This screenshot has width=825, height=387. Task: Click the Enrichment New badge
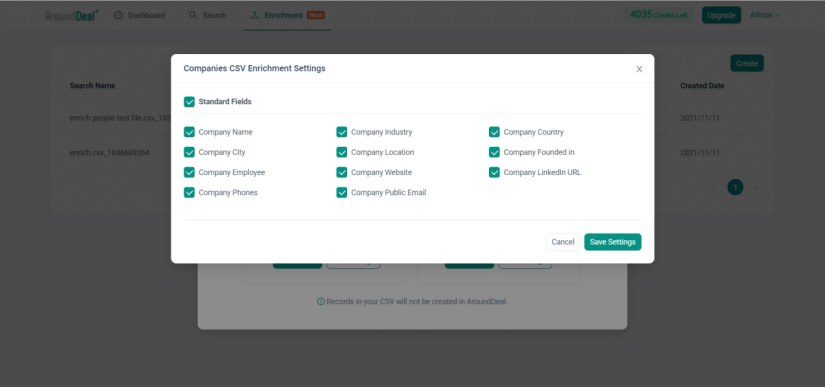click(x=316, y=15)
